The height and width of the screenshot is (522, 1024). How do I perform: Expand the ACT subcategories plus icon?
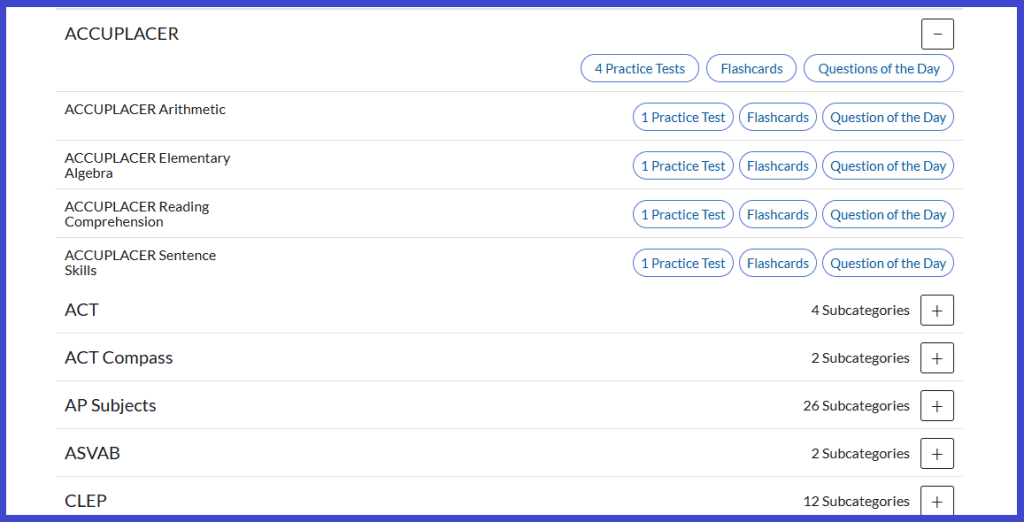tap(937, 310)
